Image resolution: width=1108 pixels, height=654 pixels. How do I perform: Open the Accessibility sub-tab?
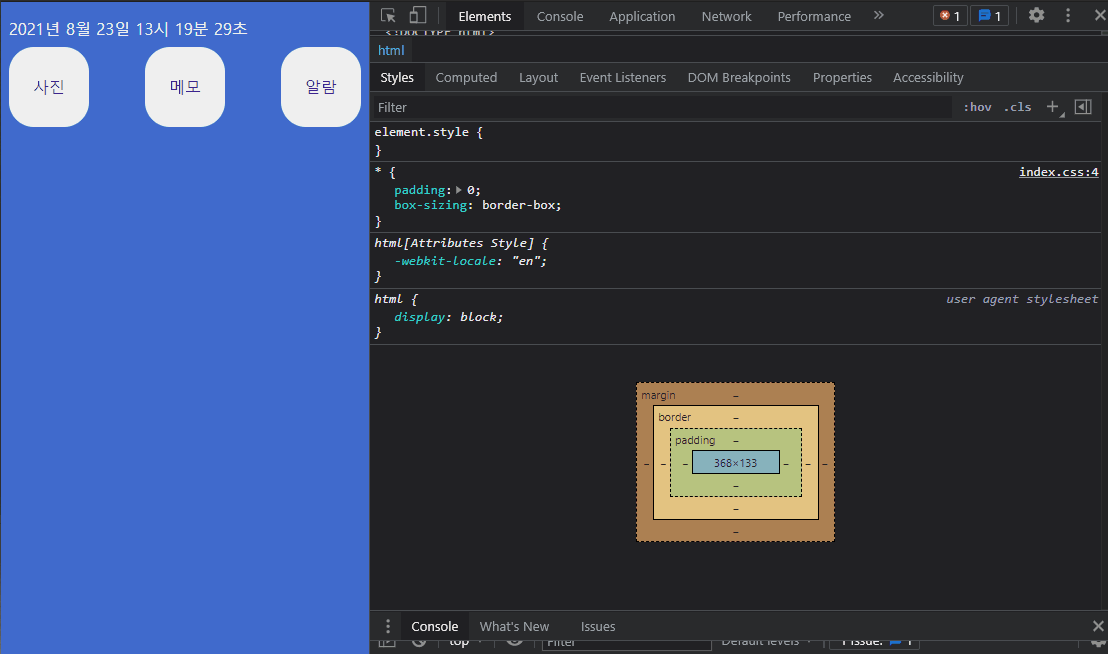point(929,78)
